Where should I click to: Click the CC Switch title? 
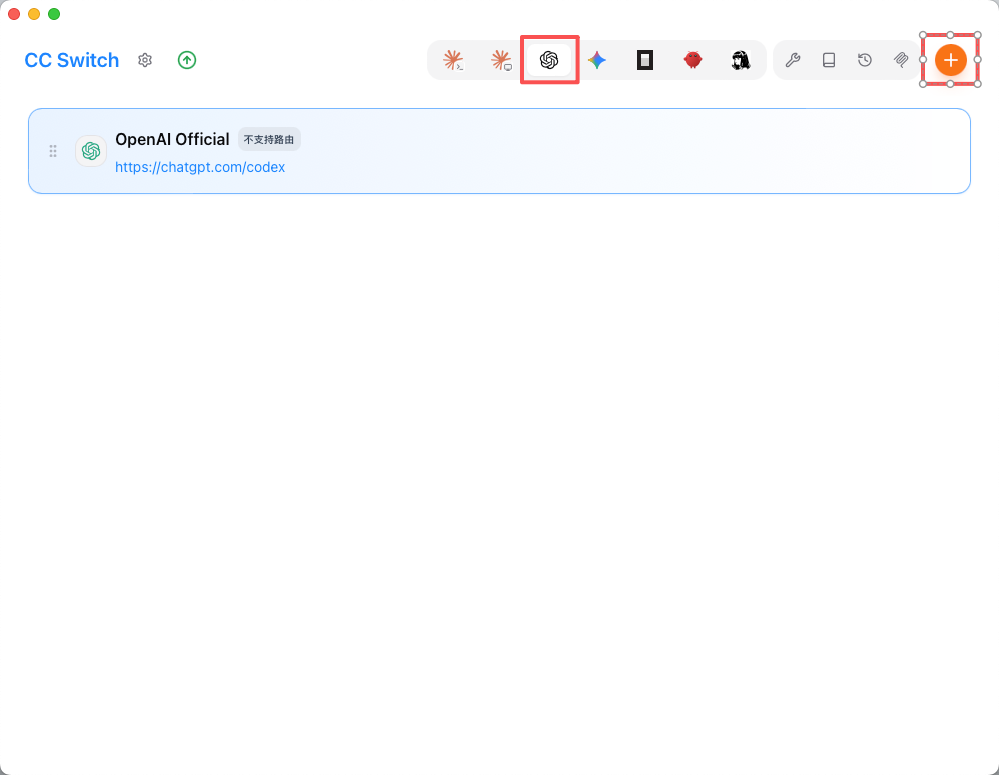point(72,60)
